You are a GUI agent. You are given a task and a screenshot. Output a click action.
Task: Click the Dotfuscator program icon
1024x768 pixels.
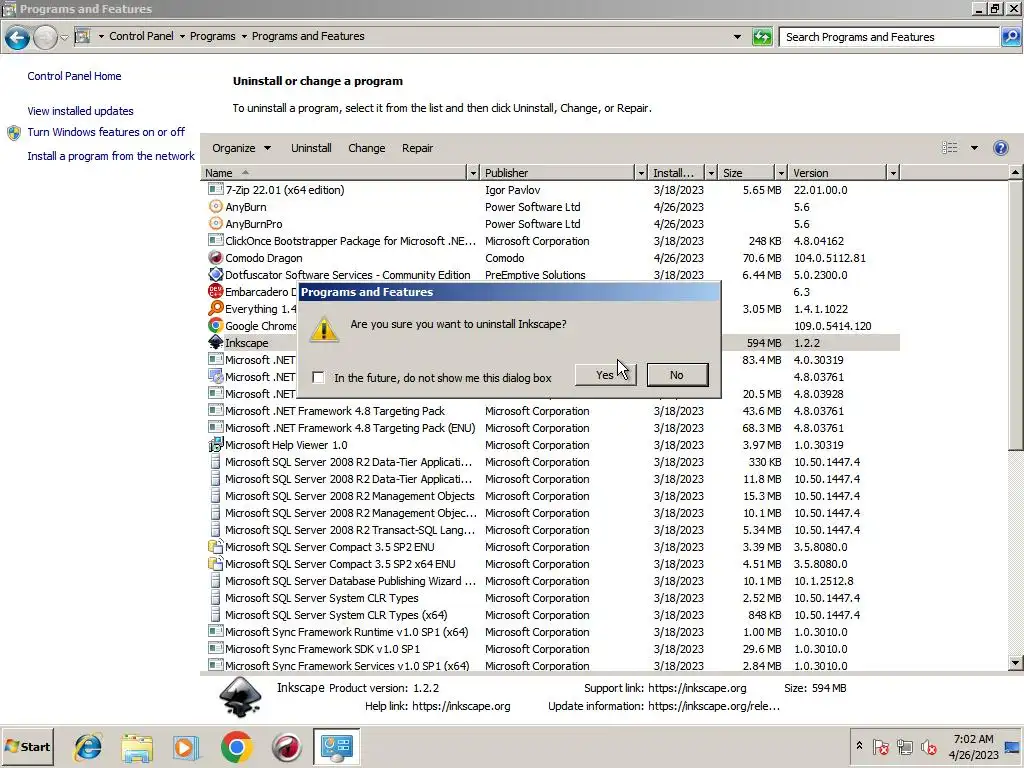215,274
